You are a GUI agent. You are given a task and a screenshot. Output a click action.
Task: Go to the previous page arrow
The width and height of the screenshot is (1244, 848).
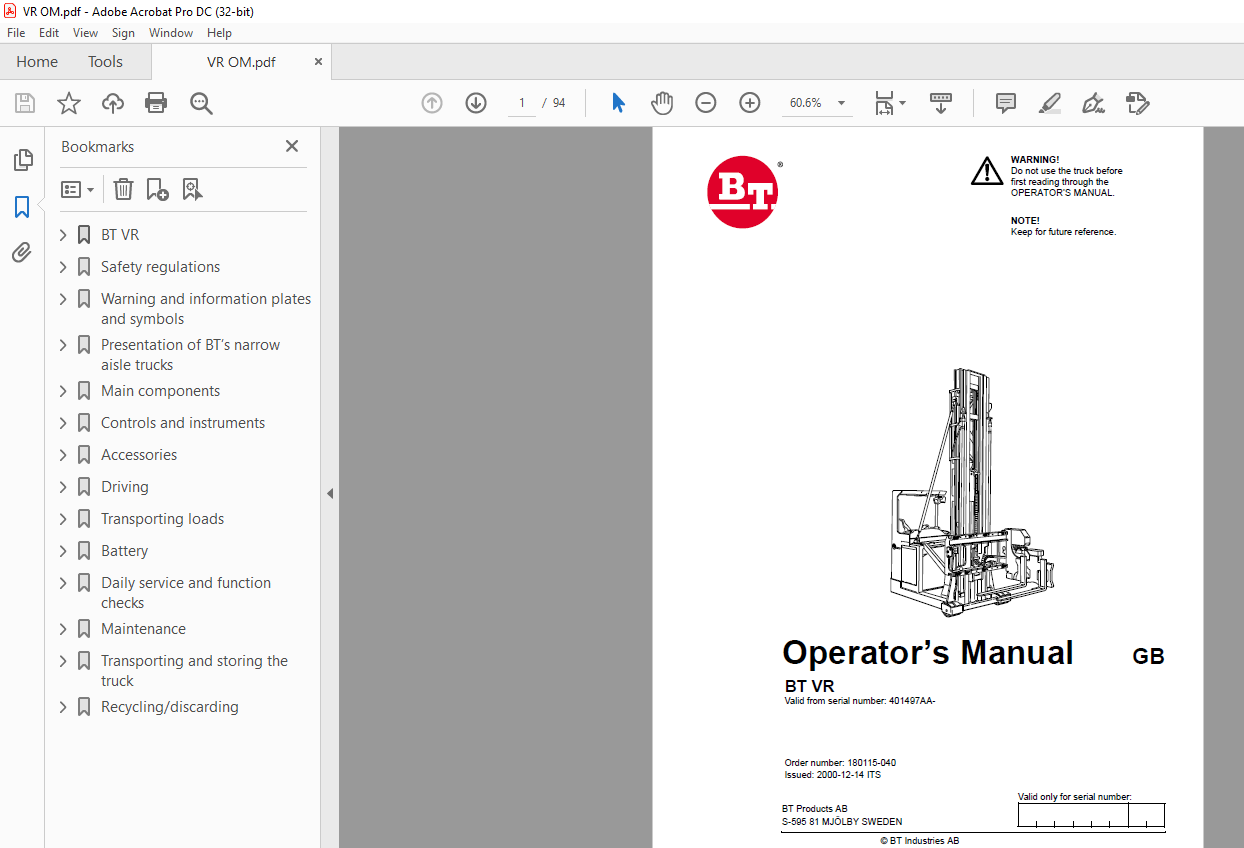(x=432, y=103)
